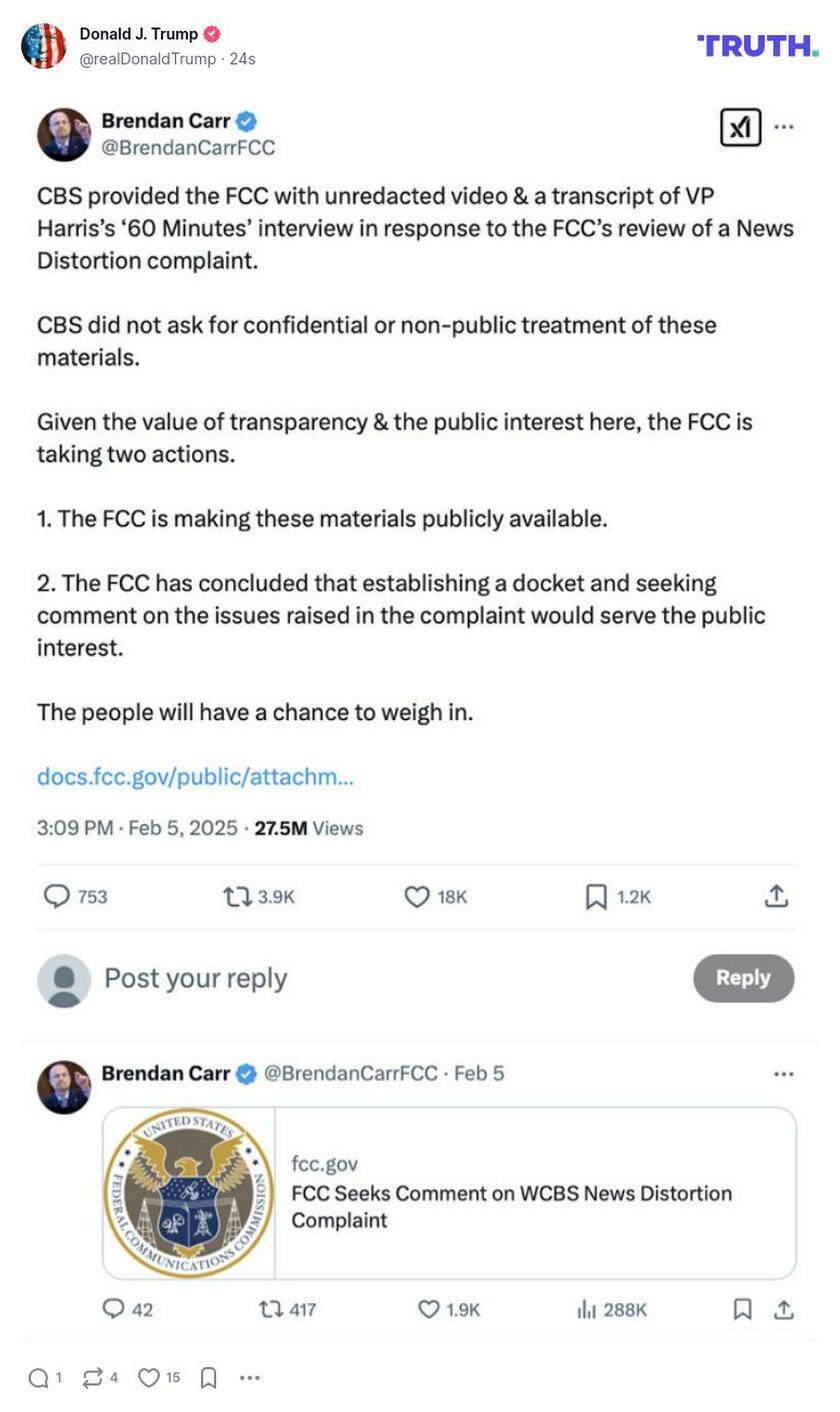Screen dimensions: 840x1412
Task: Like the post with 18K likes
Action: [416, 896]
